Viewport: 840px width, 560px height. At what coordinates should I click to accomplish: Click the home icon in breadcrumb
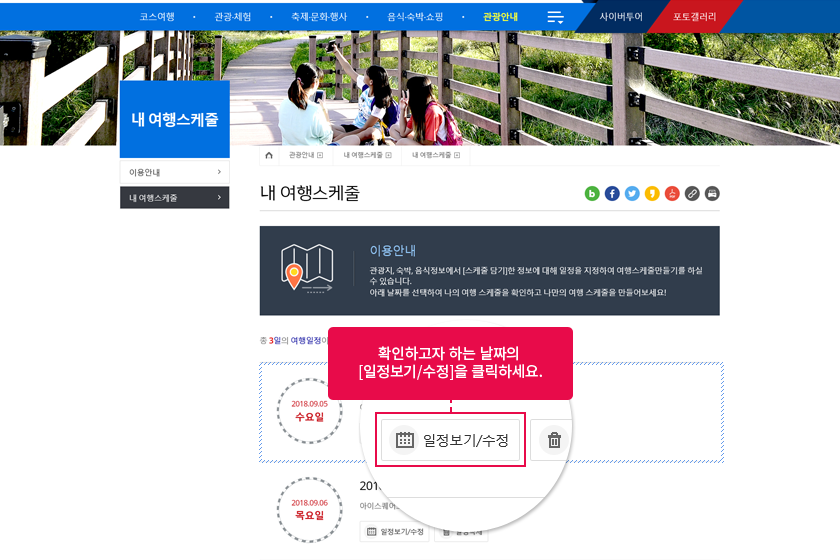269,156
